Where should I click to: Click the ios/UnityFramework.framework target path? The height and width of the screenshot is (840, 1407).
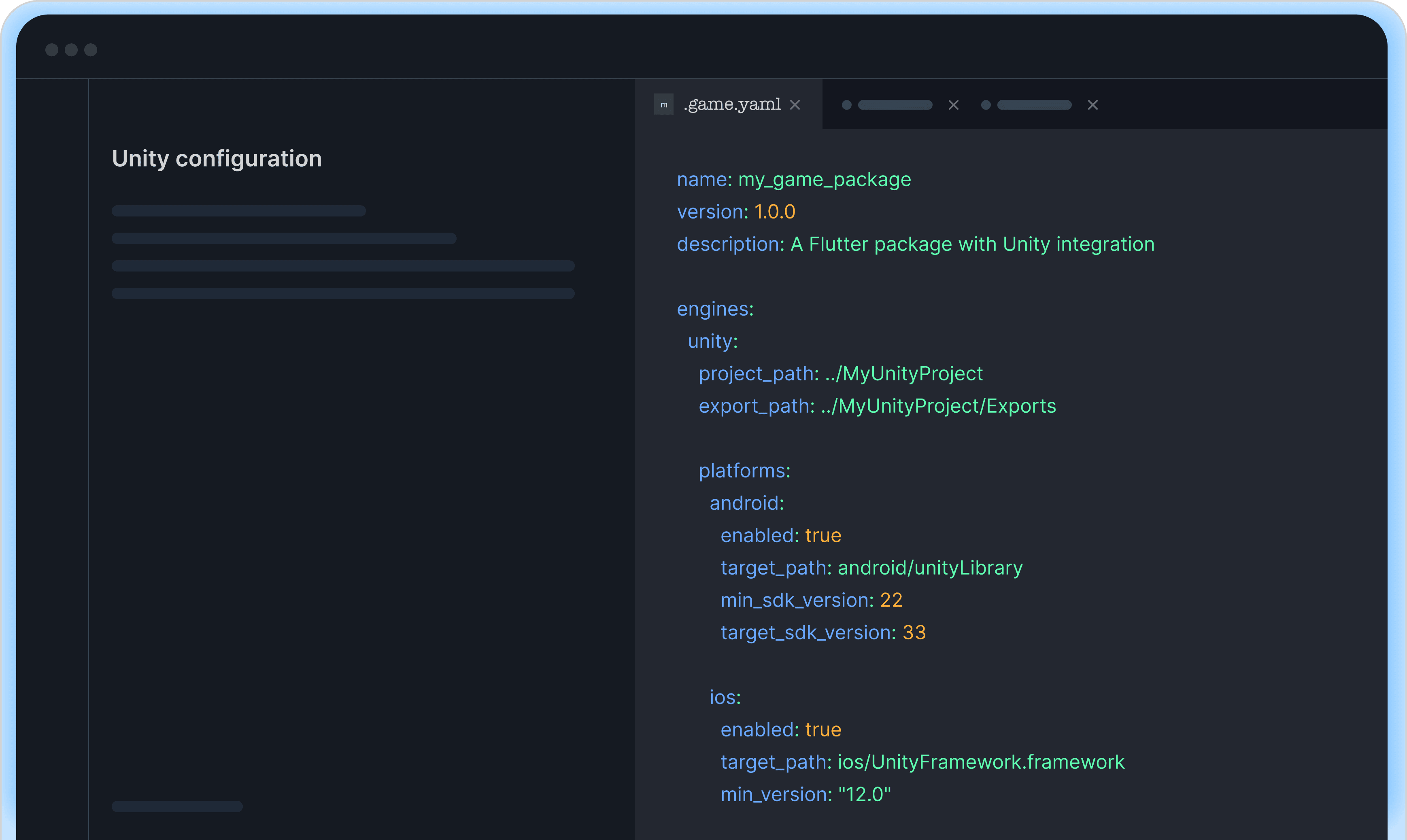(x=981, y=762)
